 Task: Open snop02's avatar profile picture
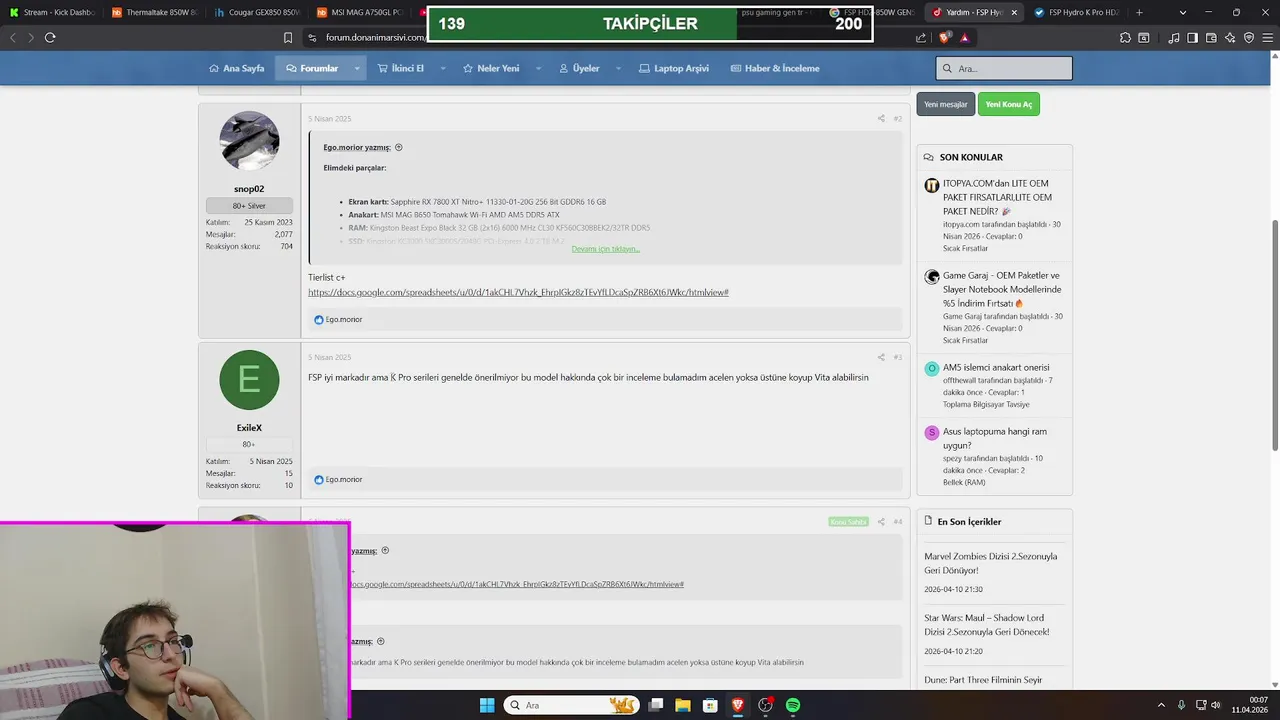(249, 141)
